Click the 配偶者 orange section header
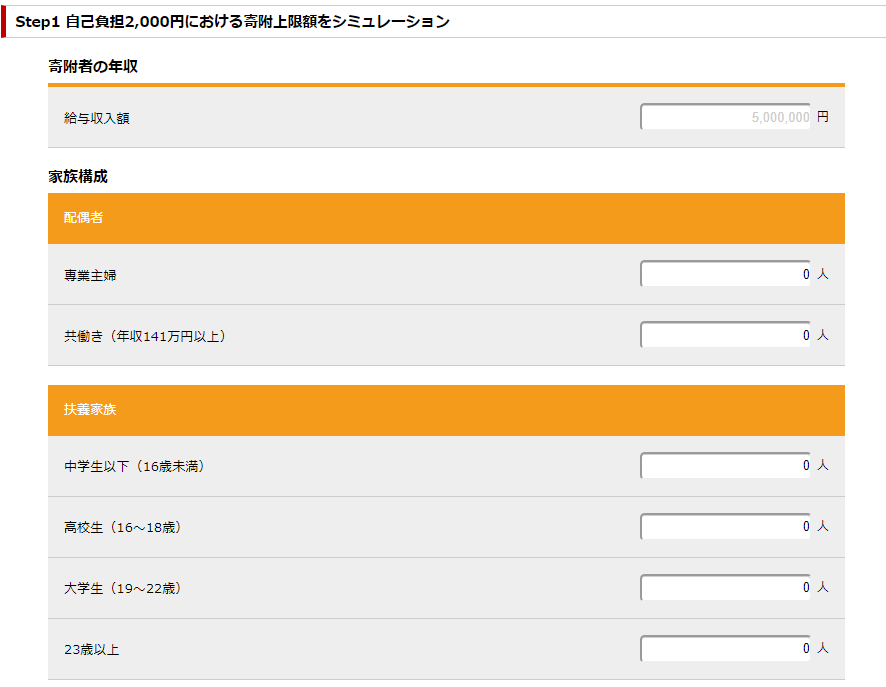 point(446,219)
